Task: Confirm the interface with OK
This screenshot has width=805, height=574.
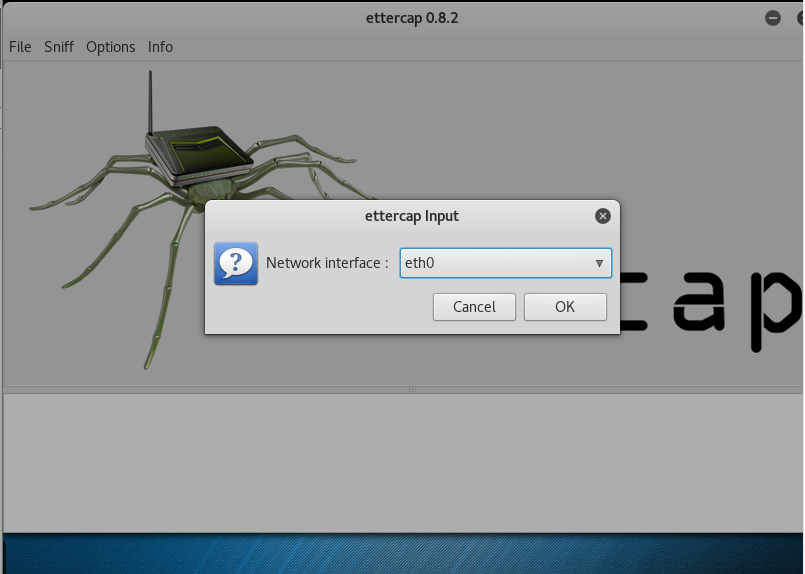Action: 565,307
